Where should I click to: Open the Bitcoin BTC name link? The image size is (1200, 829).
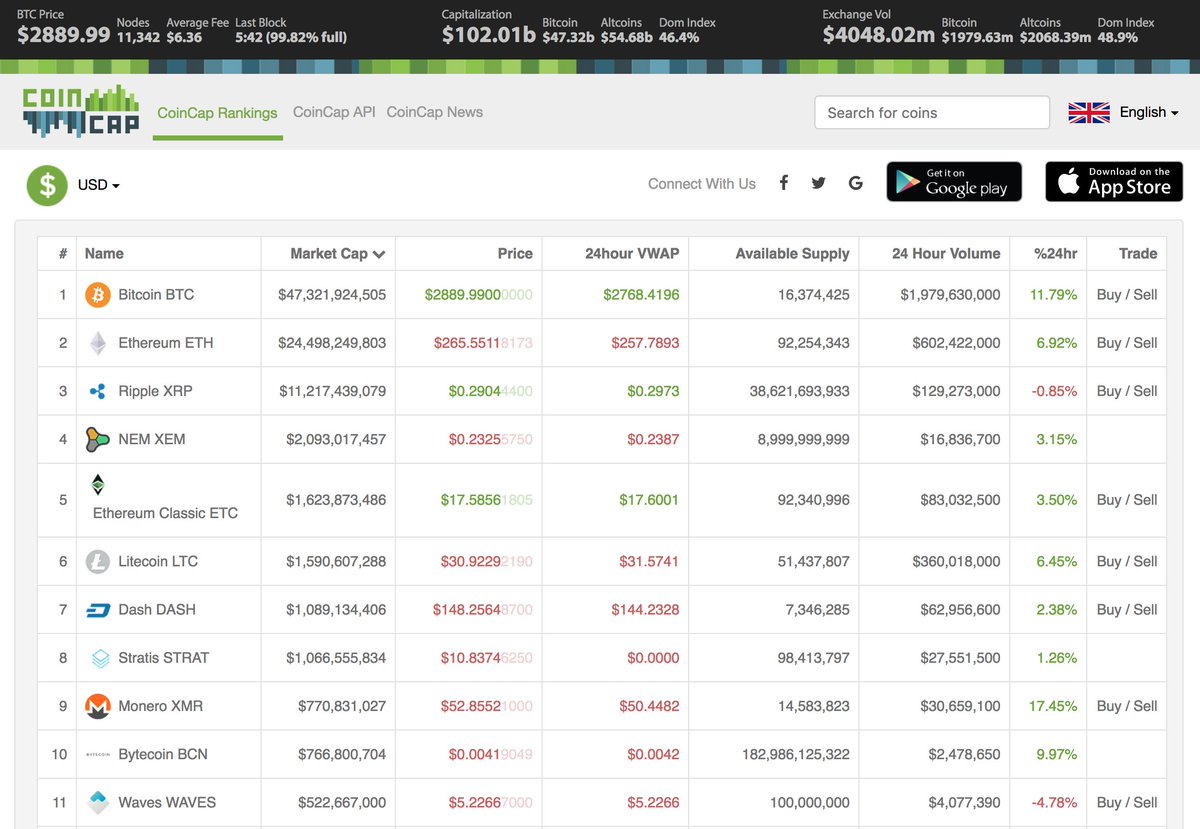point(156,295)
